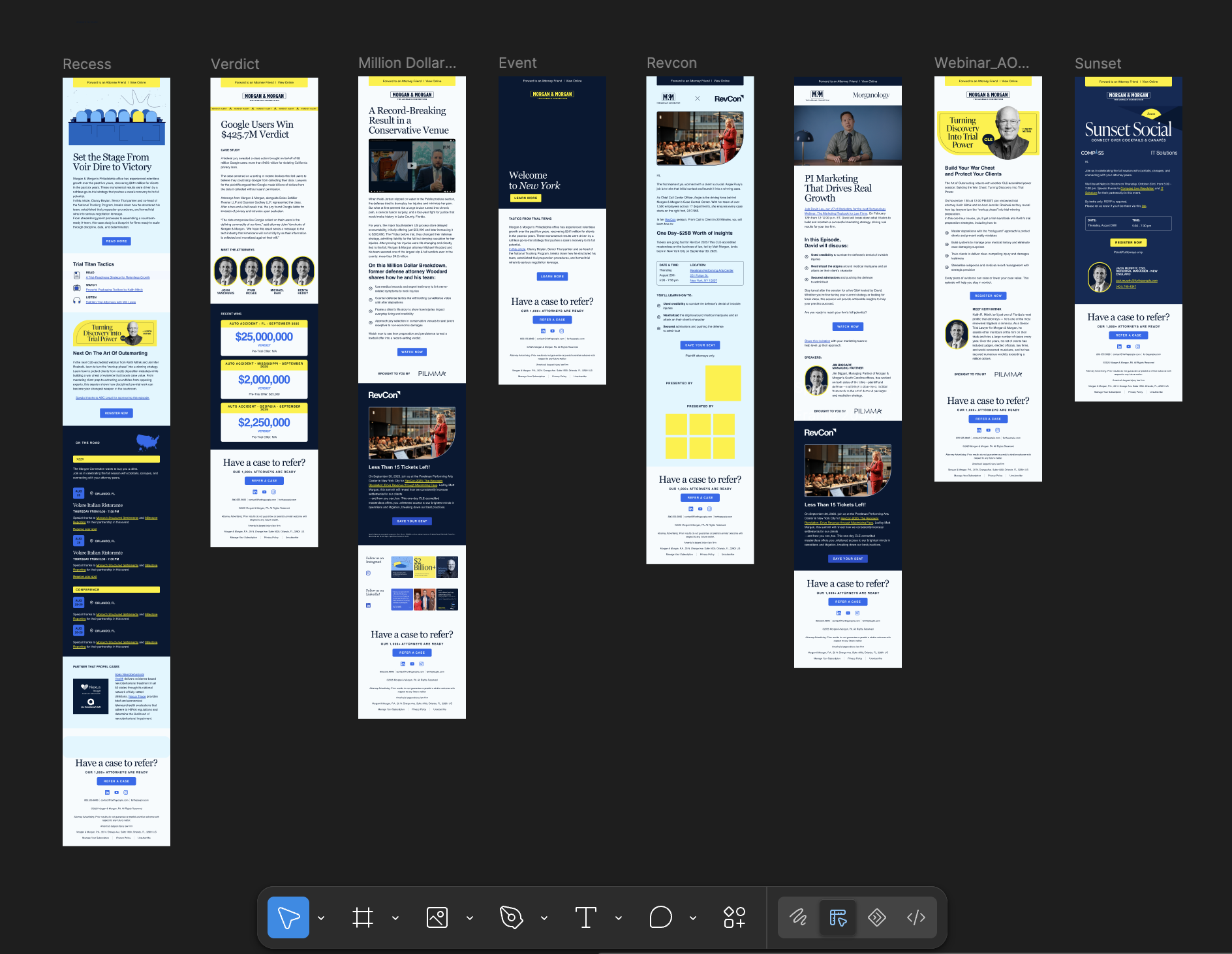Click REFER A CASE button in Event frame
1232x954 pixels.
coord(552,320)
